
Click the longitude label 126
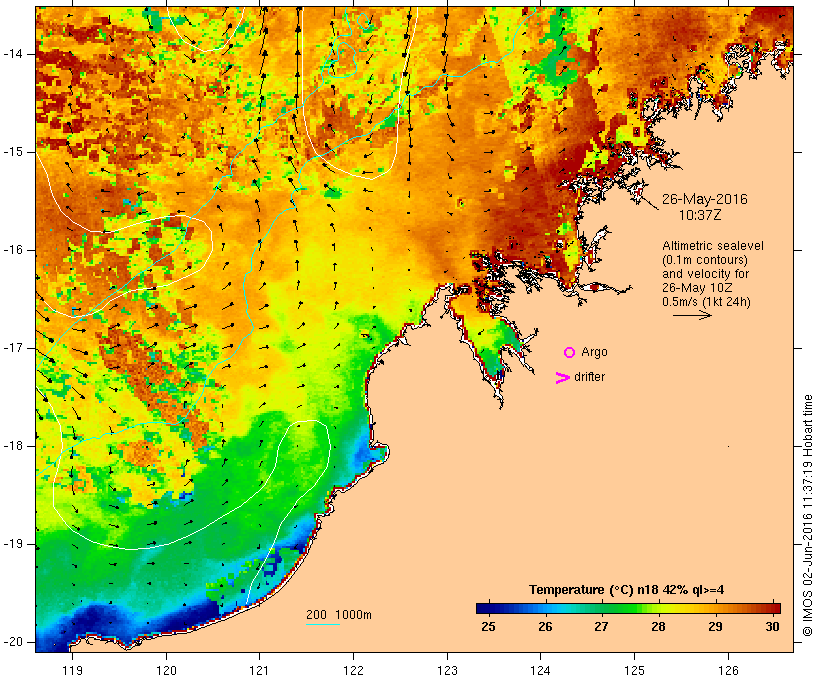(728, 671)
